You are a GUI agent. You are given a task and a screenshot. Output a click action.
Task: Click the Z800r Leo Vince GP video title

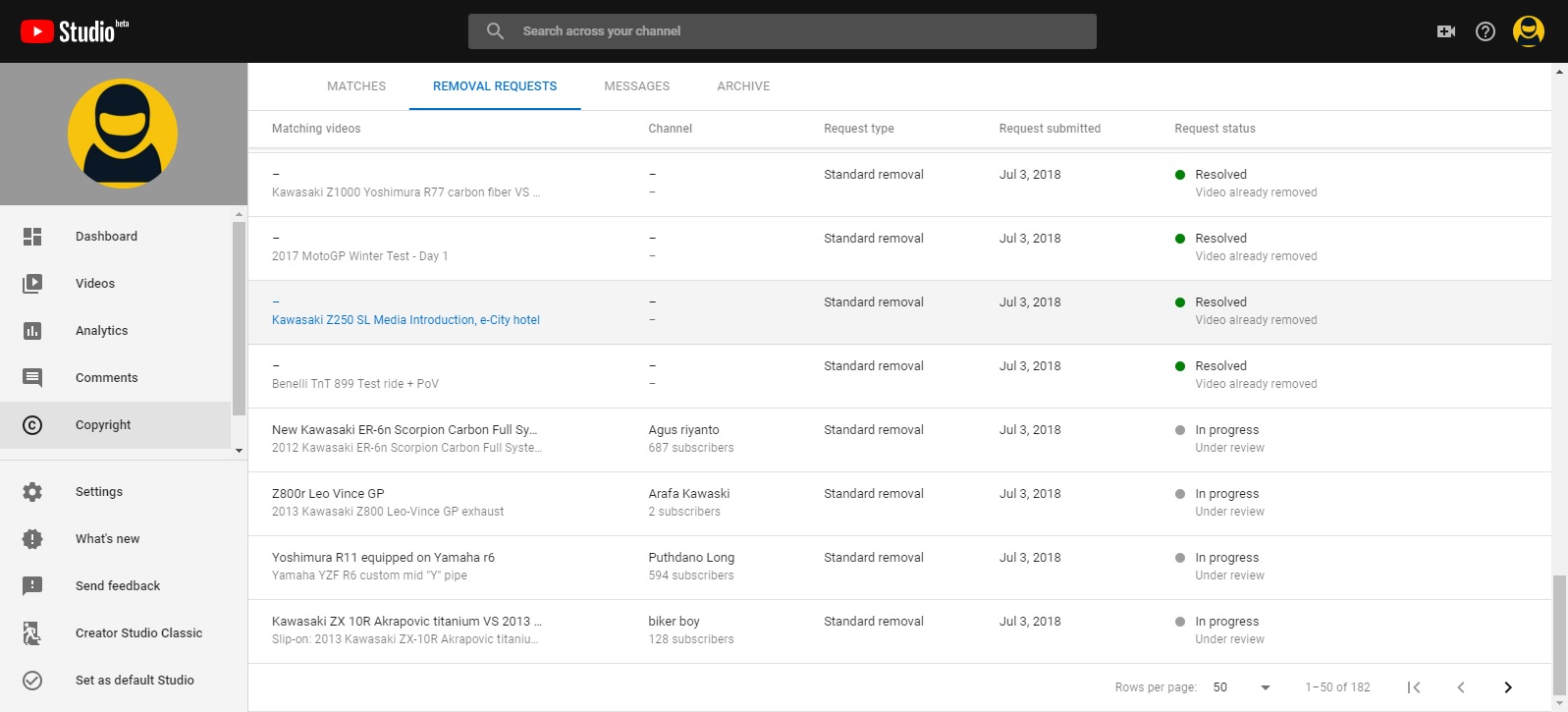point(328,494)
